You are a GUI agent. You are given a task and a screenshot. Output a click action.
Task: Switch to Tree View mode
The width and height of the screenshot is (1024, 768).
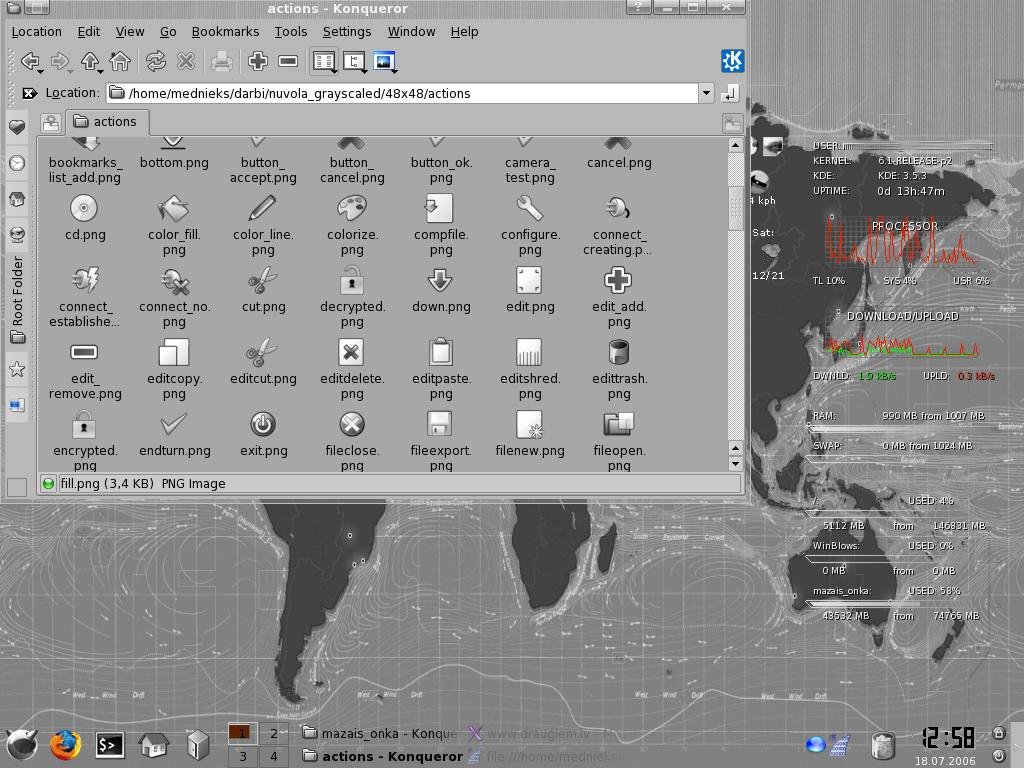tap(353, 61)
